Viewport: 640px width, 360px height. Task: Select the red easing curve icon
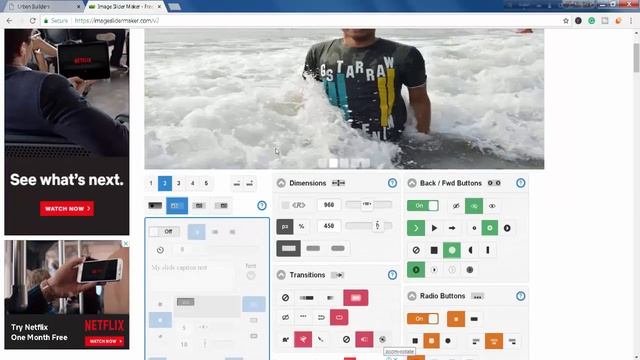(303, 339)
